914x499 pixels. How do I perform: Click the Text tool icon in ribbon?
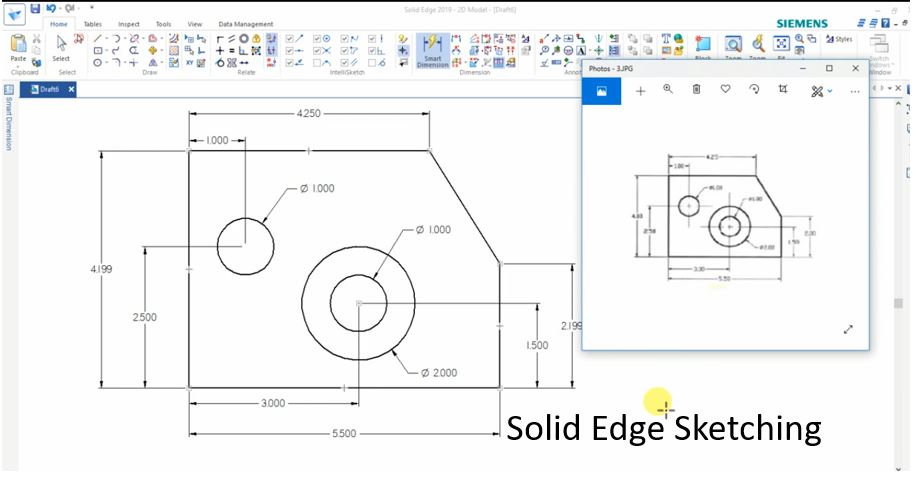(666, 38)
